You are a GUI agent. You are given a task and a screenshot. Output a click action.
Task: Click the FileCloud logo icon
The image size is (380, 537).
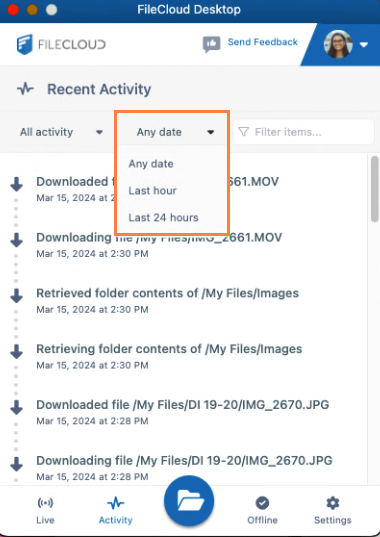coord(25,44)
